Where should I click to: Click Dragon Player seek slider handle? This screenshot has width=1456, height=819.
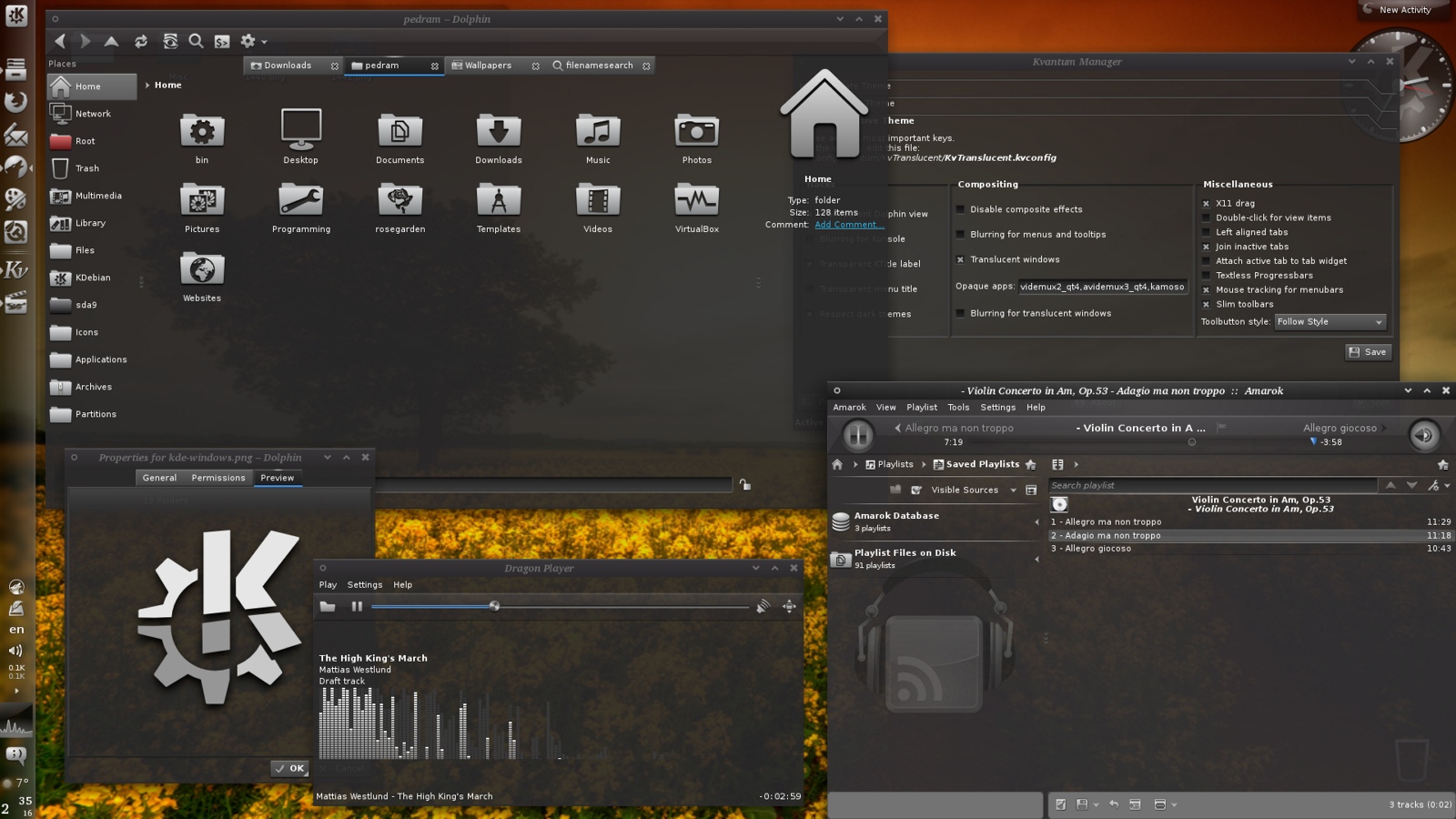pos(494,606)
